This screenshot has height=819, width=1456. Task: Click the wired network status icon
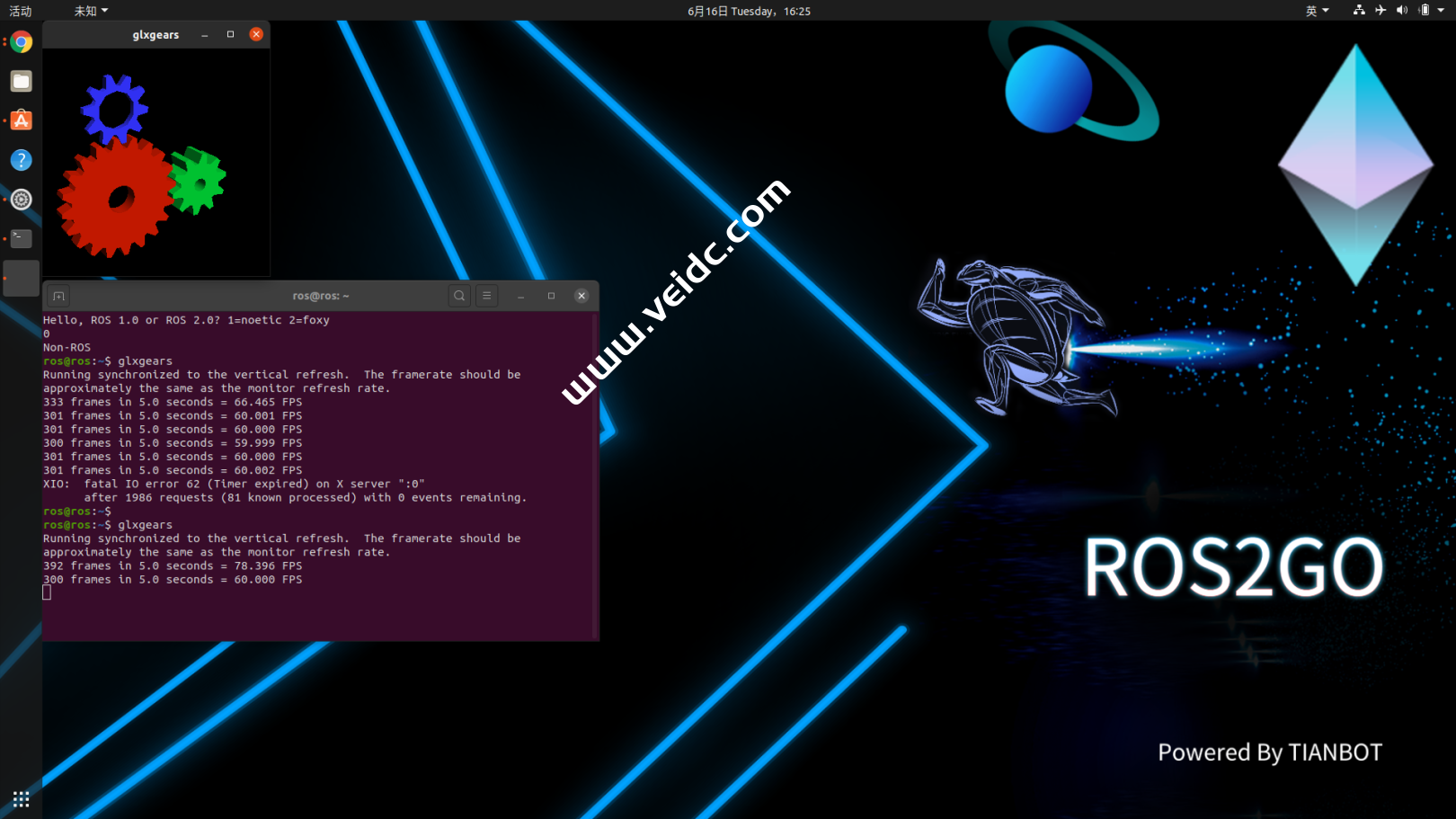(x=1359, y=11)
